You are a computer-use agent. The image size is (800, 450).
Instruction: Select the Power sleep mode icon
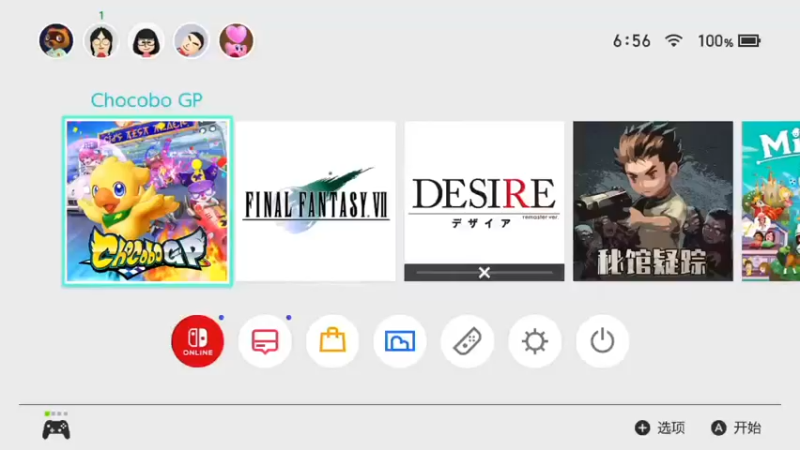point(602,341)
